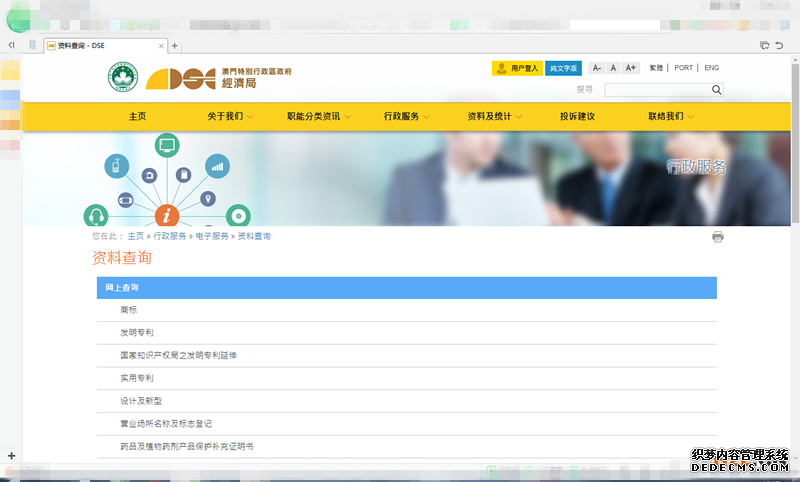
Task: Switch language to PORT
Action: [683, 68]
